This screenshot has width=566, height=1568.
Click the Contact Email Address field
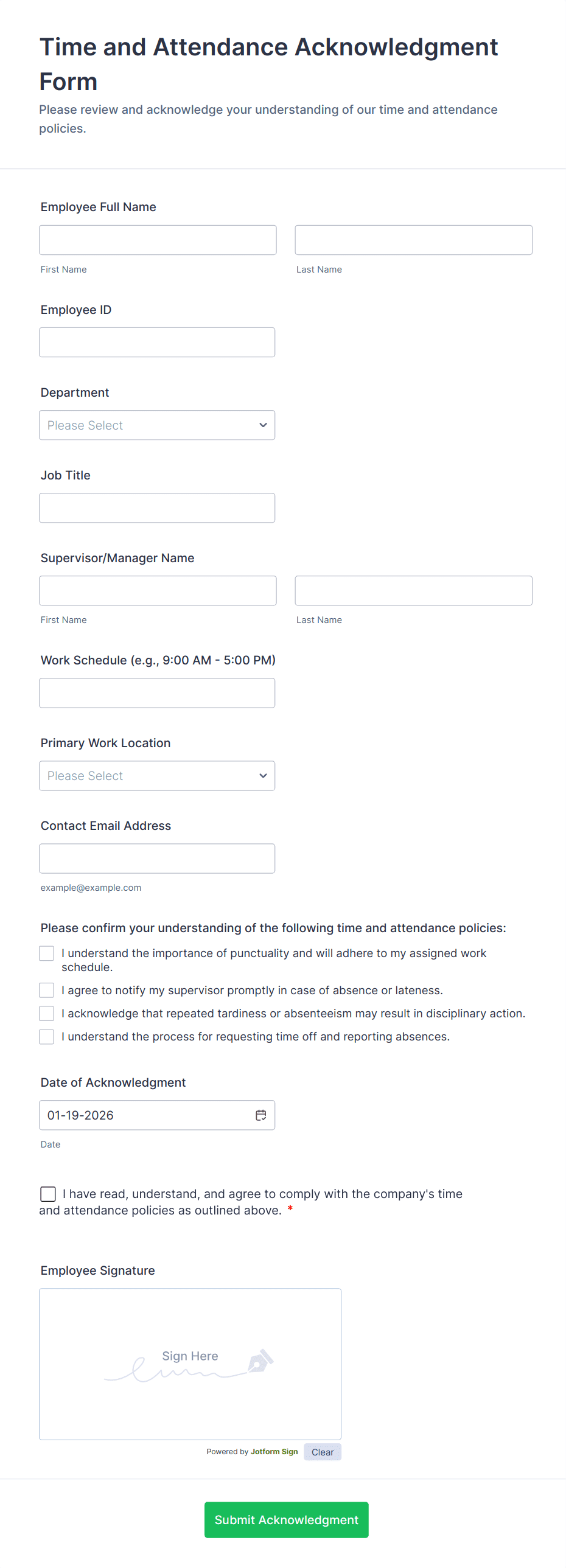click(157, 859)
